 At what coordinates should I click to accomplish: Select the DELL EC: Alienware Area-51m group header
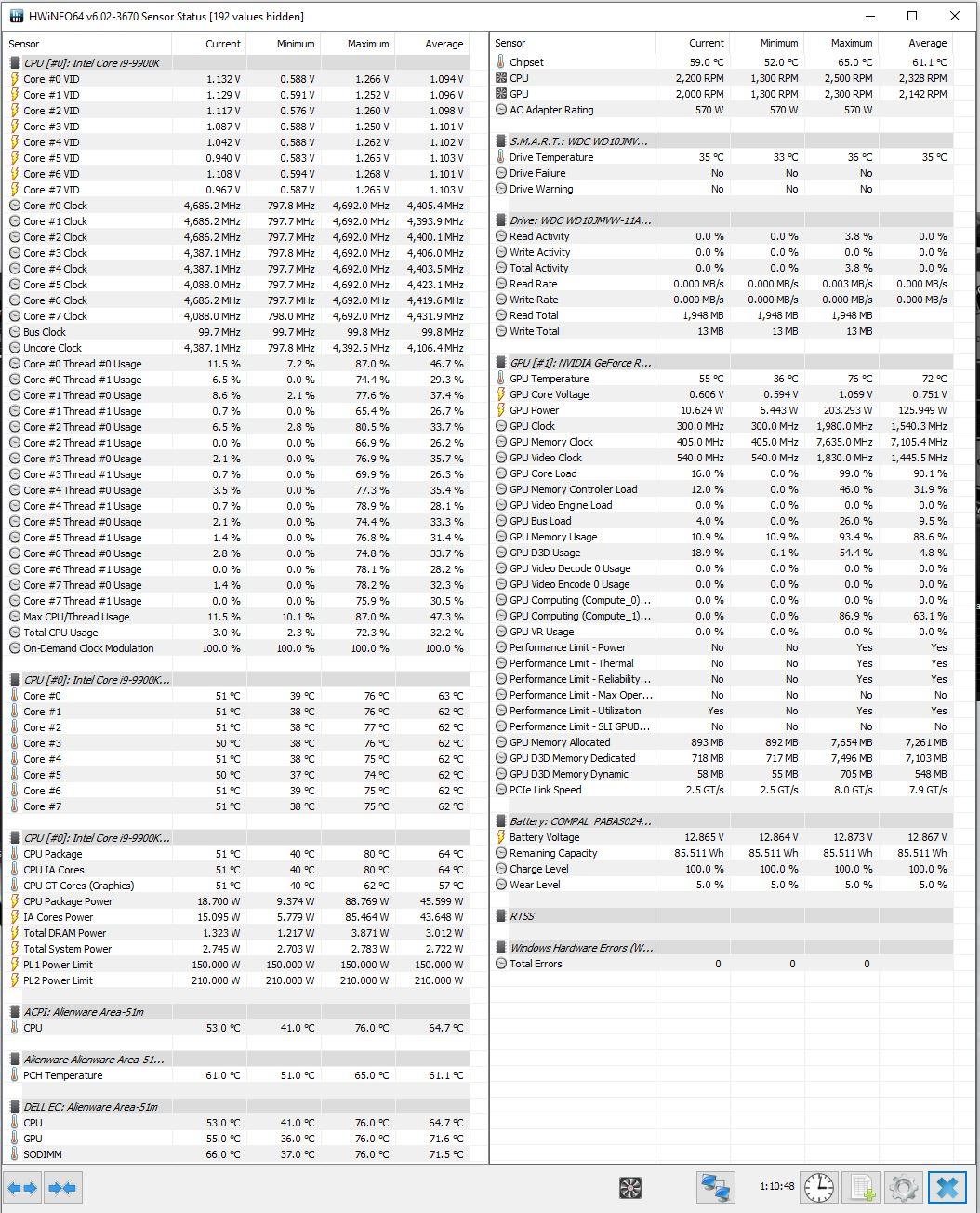(x=237, y=1107)
